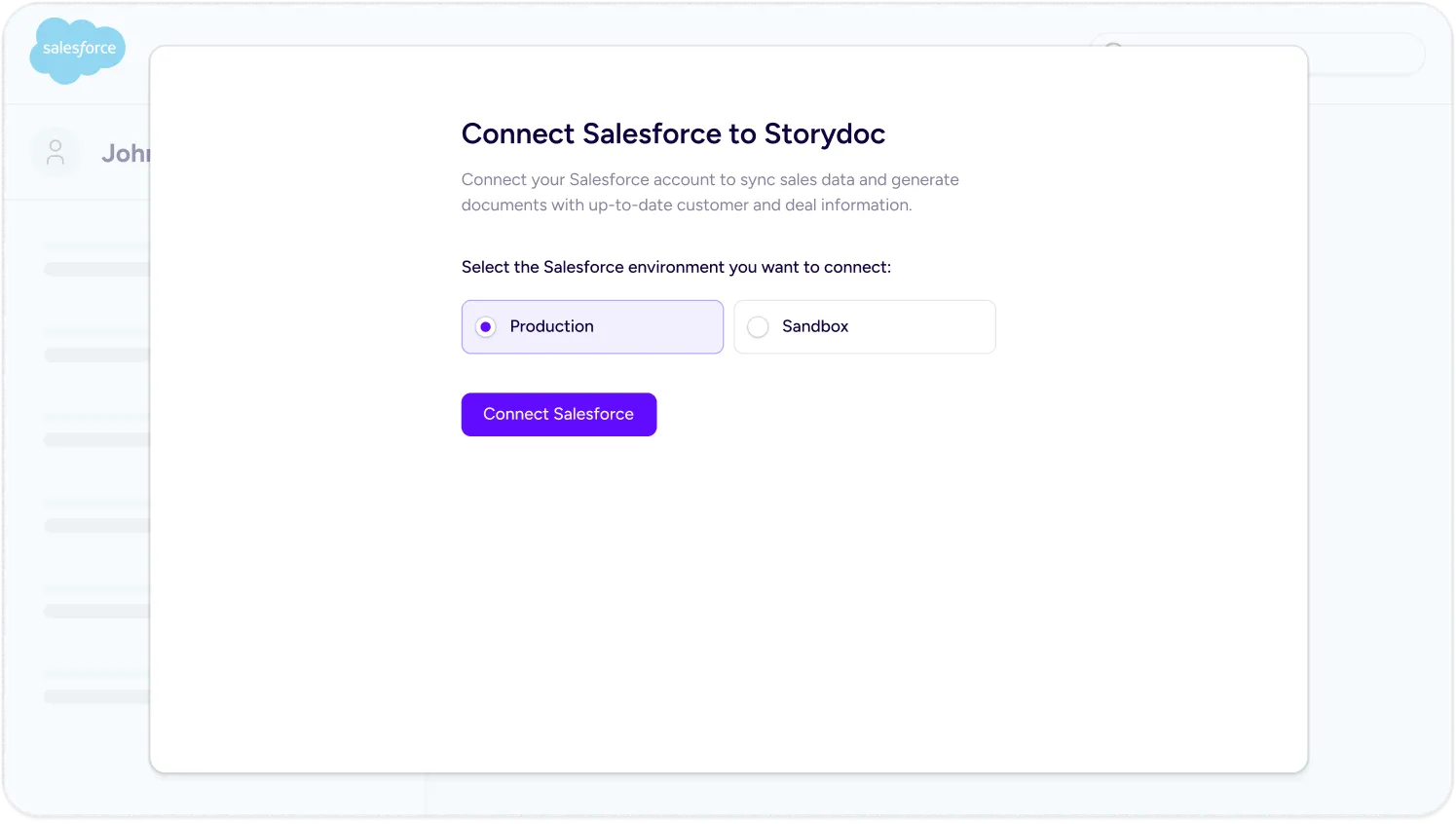
Task: Click the Connect Salesforce button
Action: pos(559,414)
